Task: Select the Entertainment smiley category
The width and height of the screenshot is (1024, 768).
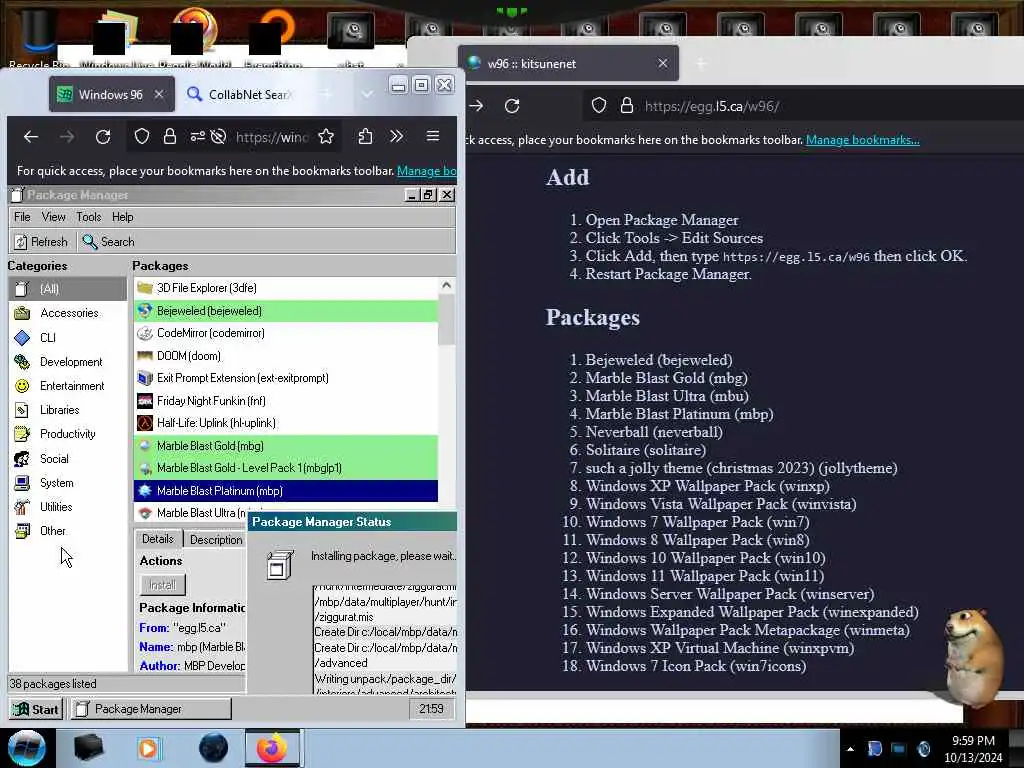Action: click(x=22, y=385)
